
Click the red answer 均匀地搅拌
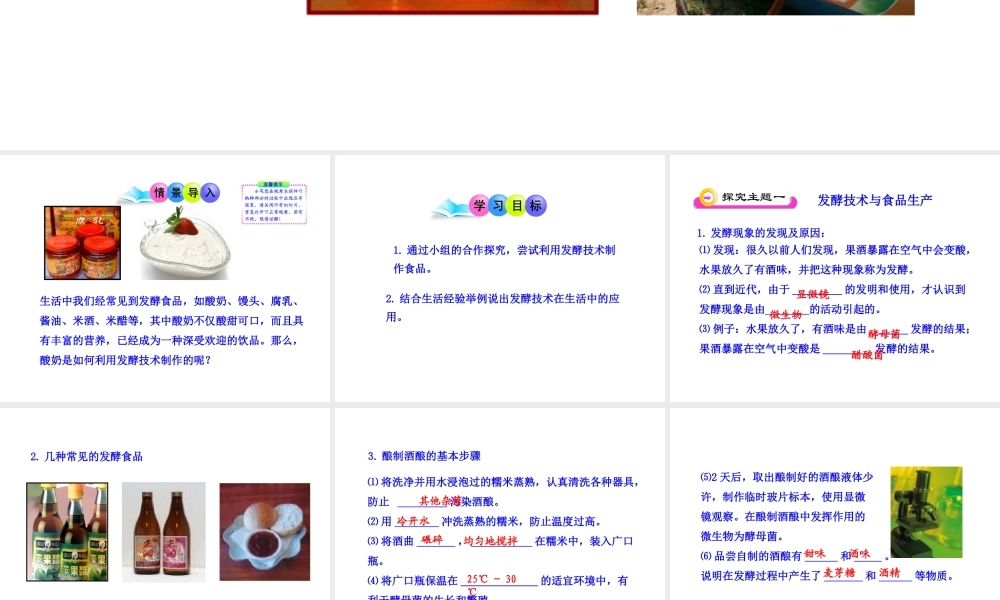(x=490, y=541)
